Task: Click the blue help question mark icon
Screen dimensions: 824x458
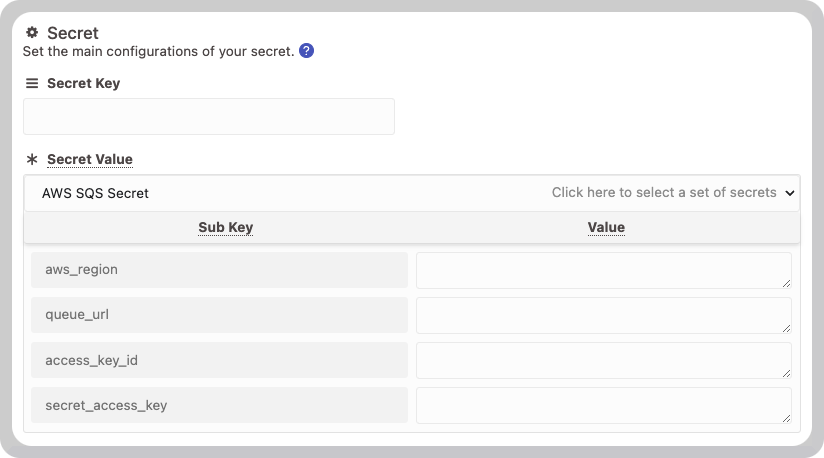Action: tap(306, 51)
